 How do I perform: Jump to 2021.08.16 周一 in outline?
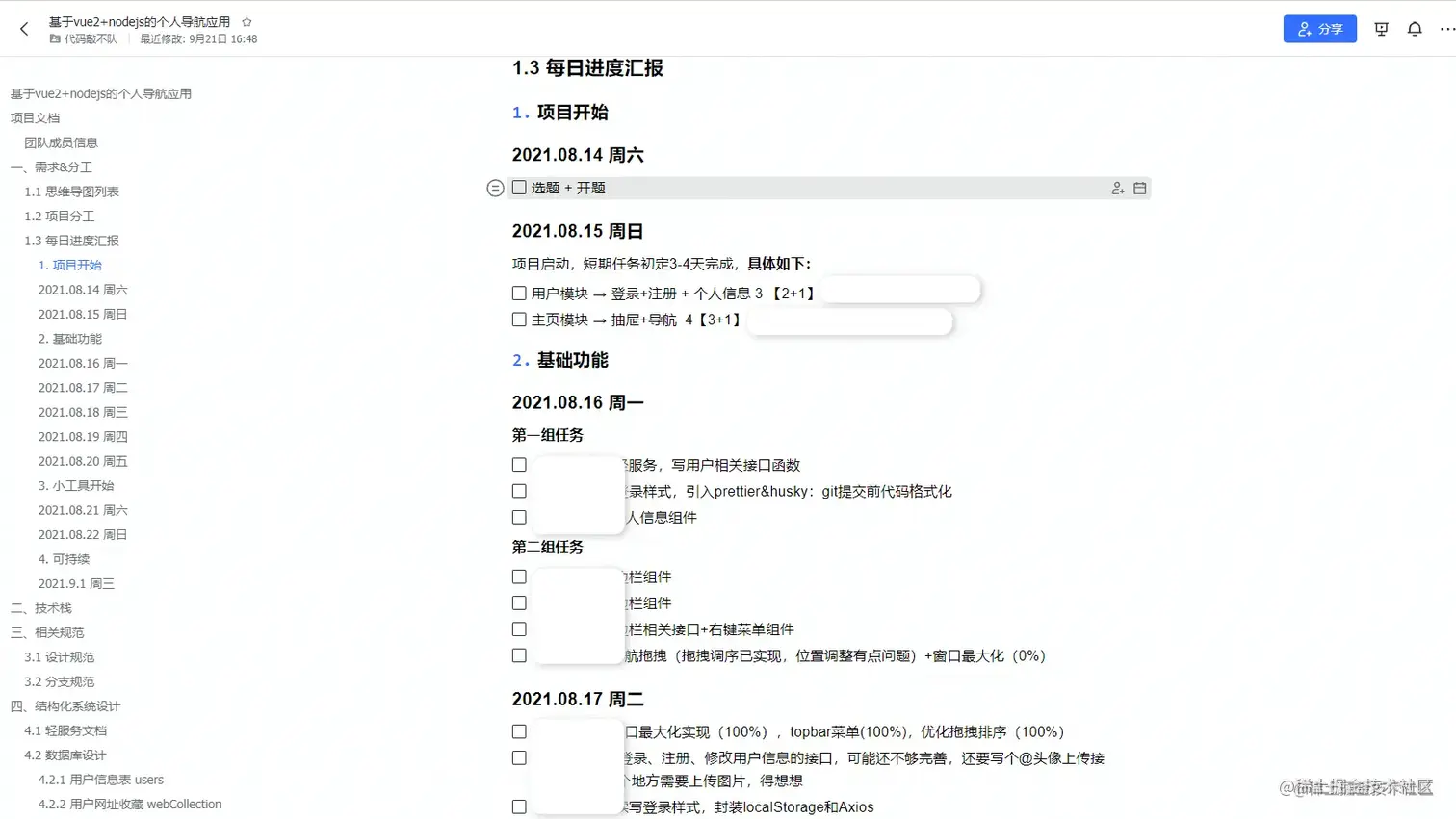pos(83,363)
